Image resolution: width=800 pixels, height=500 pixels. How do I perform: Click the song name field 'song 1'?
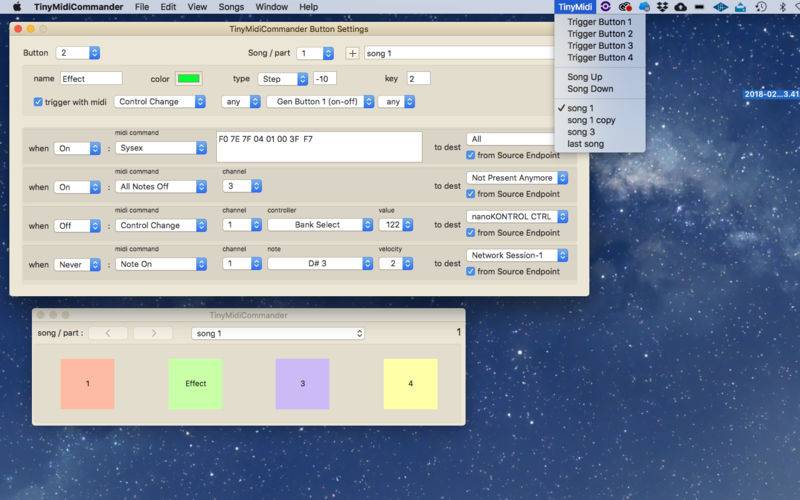point(459,53)
